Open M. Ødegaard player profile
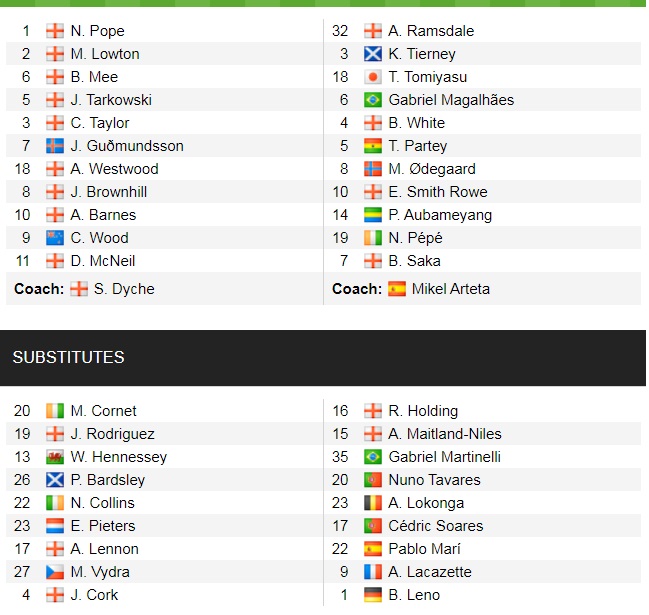Image resolution: width=649 pixels, height=615 pixels. click(432, 169)
